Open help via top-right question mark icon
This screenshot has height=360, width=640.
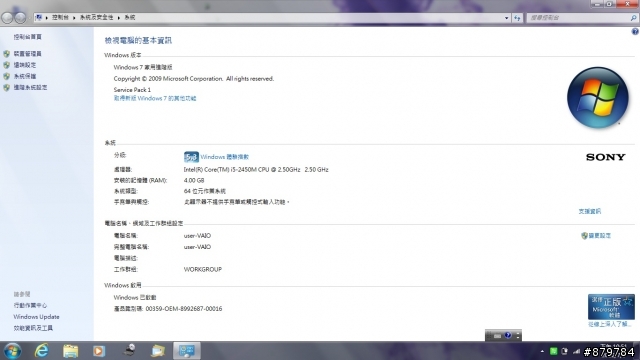pyautogui.click(x=635, y=31)
